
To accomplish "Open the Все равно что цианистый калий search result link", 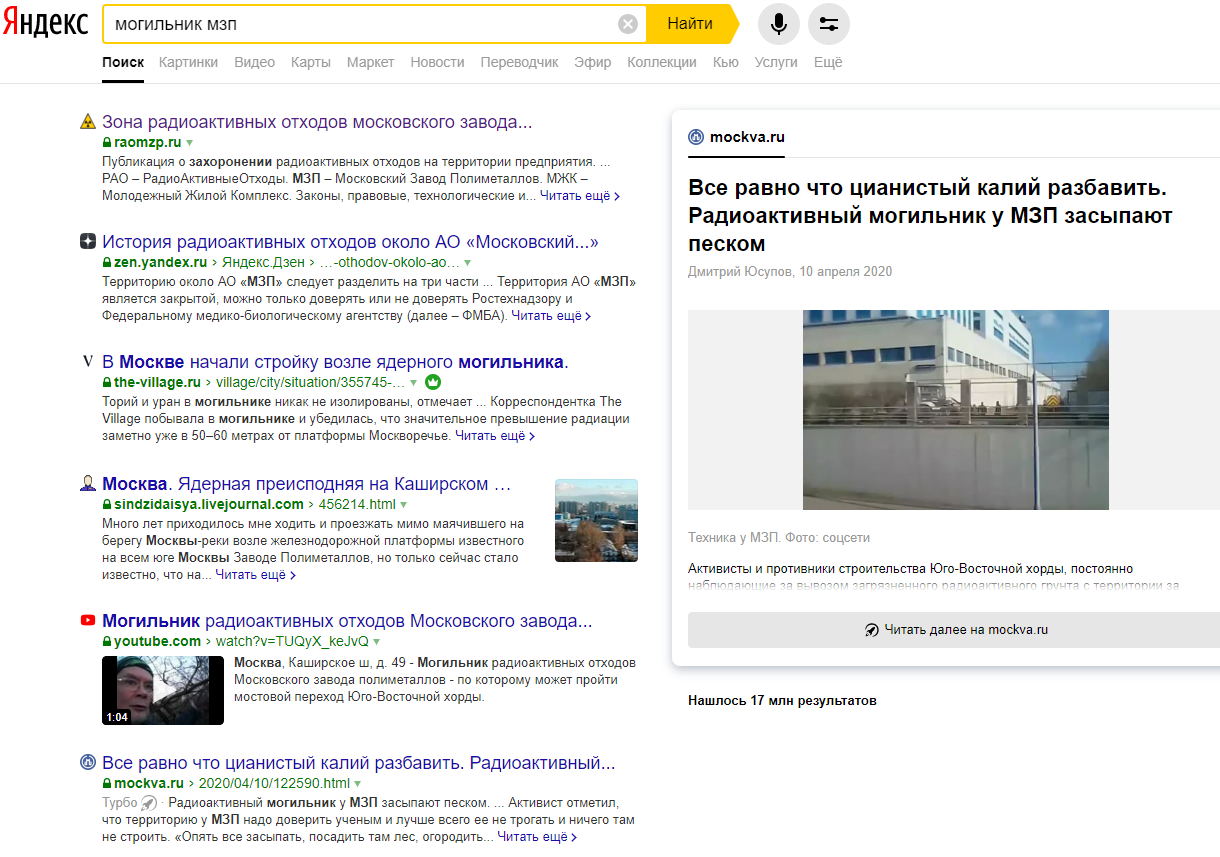I will coord(358,763).
